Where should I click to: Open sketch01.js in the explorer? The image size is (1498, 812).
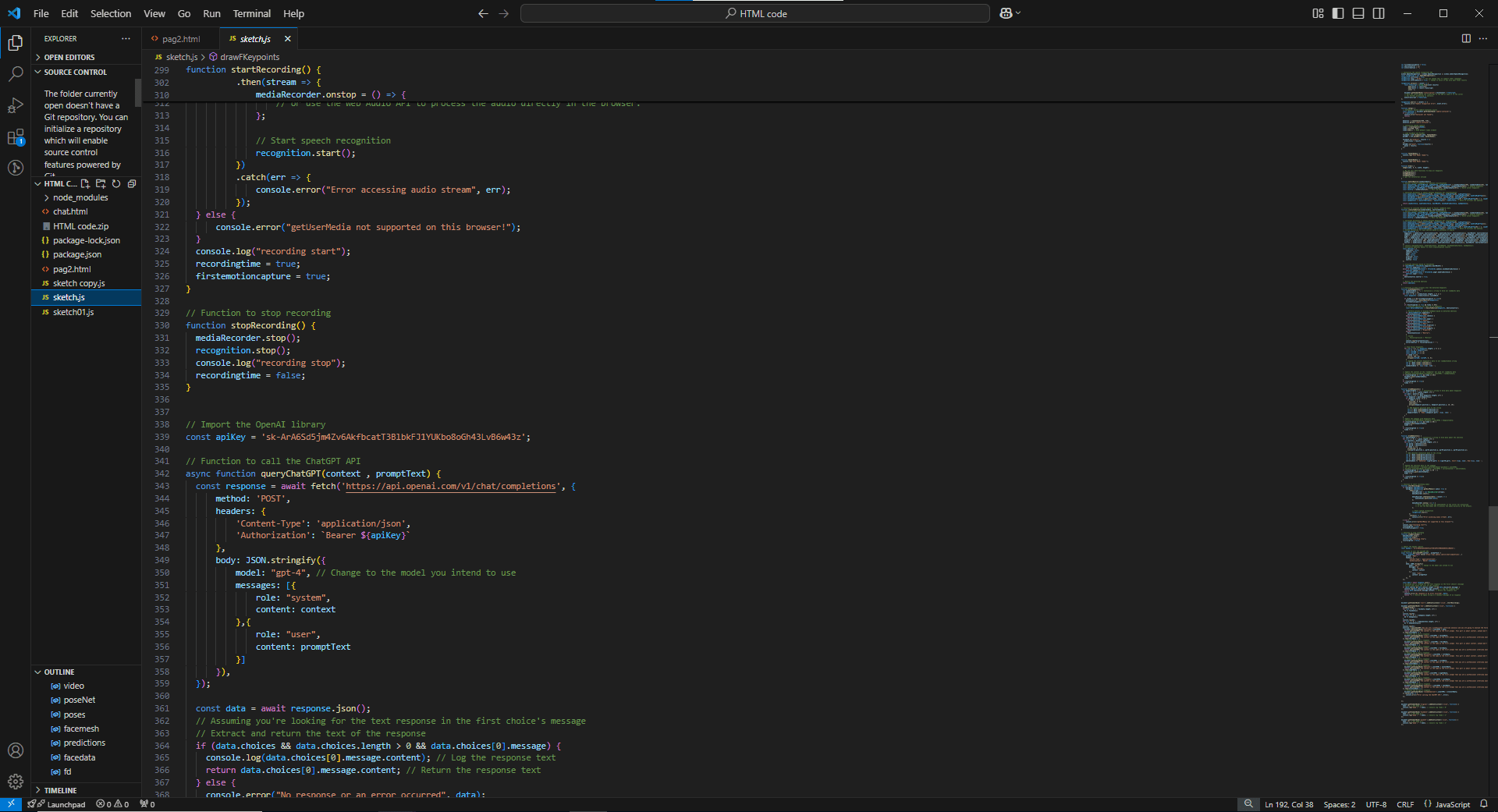[x=73, y=312]
